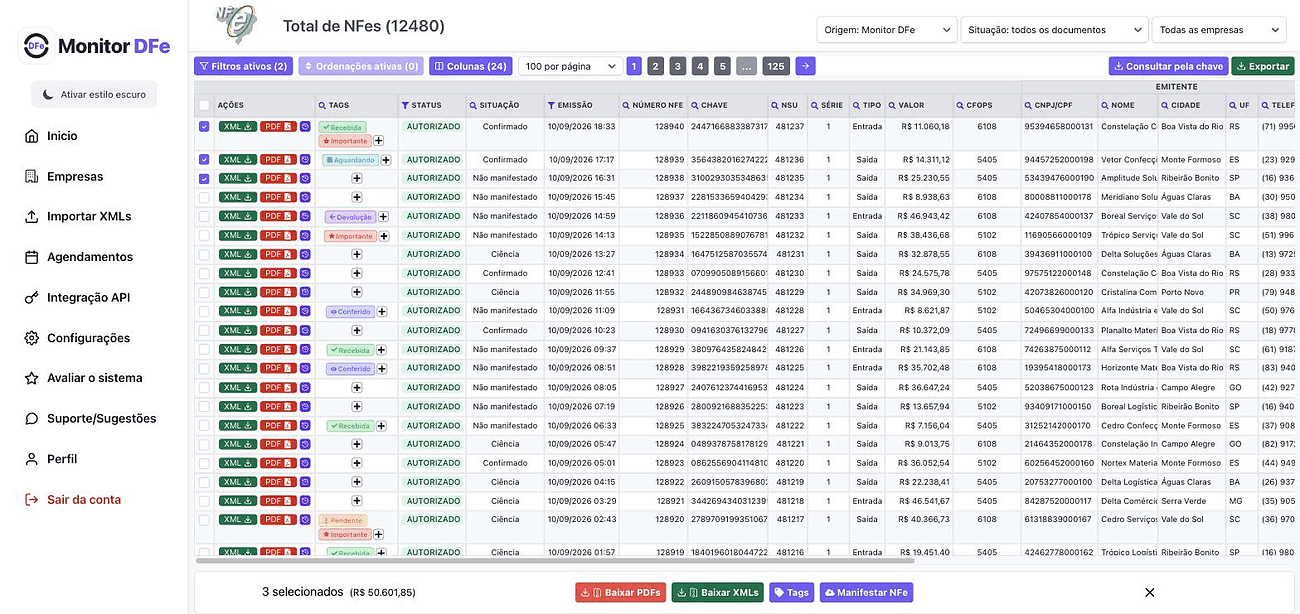Download PDF for NFe 128939
The width and height of the screenshot is (1300, 614).
[278, 159]
